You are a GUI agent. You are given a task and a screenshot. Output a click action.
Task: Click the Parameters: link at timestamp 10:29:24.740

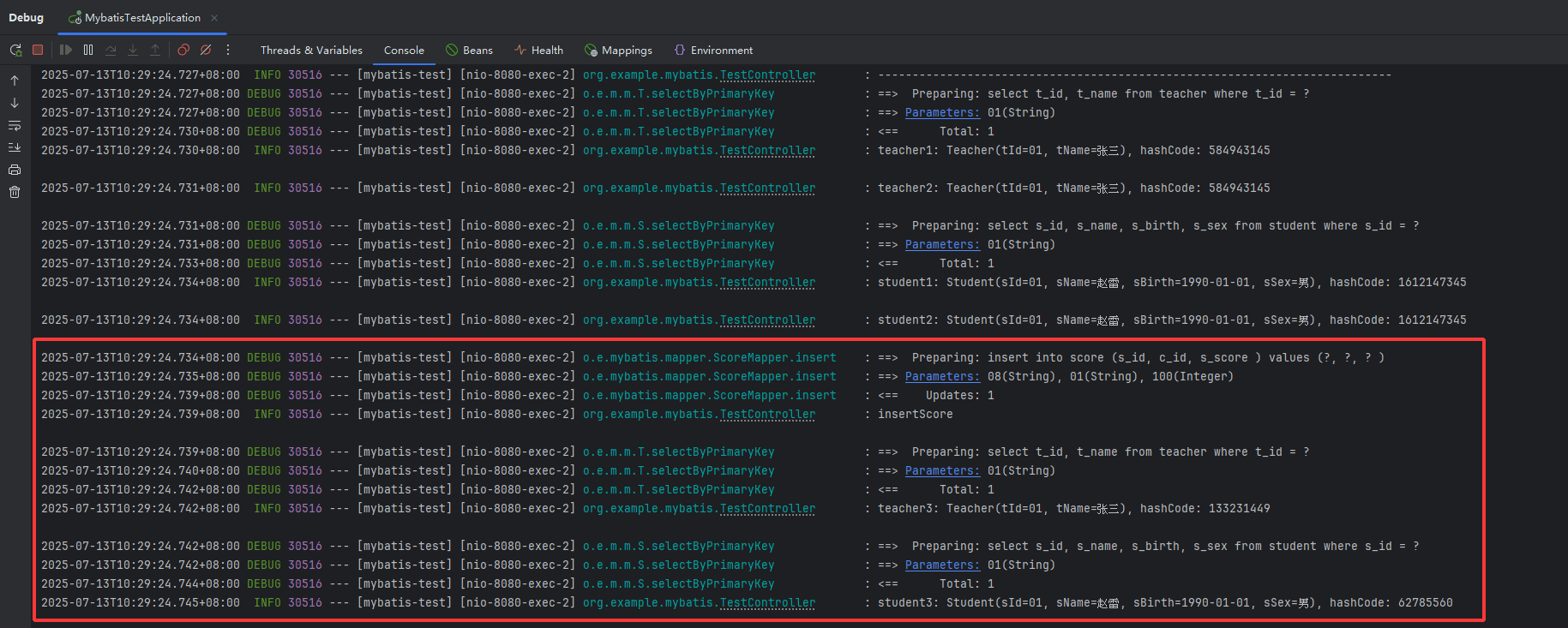tap(942, 470)
